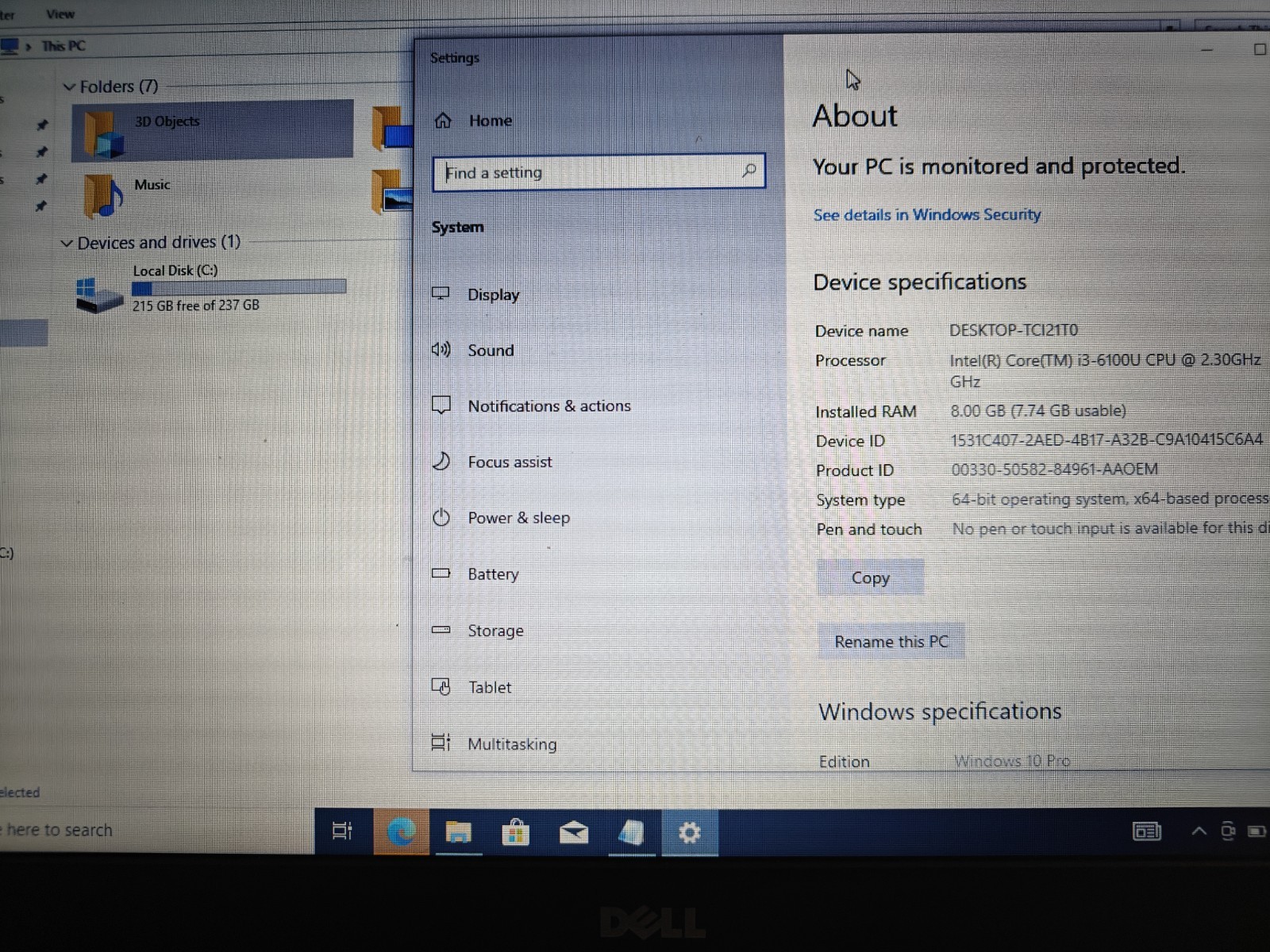
Task: Click the taskbar search box
Action: (x=157, y=831)
